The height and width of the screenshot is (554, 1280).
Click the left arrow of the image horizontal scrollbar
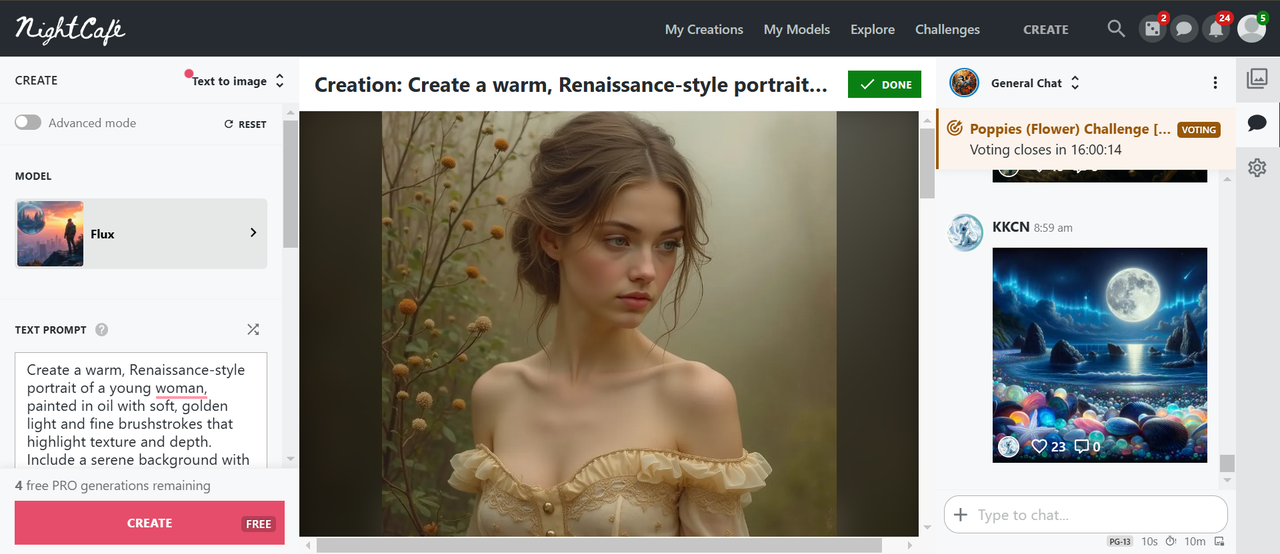pyautogui.click(x=309, y=546)
